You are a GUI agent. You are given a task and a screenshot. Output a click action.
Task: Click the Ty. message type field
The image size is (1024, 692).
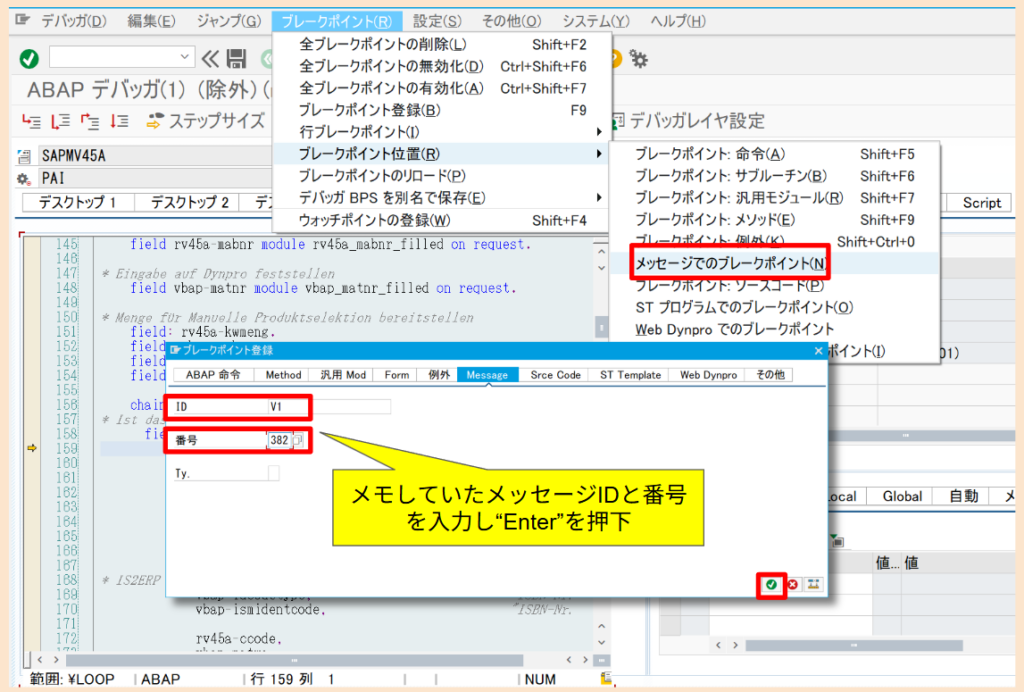point(274,473)
